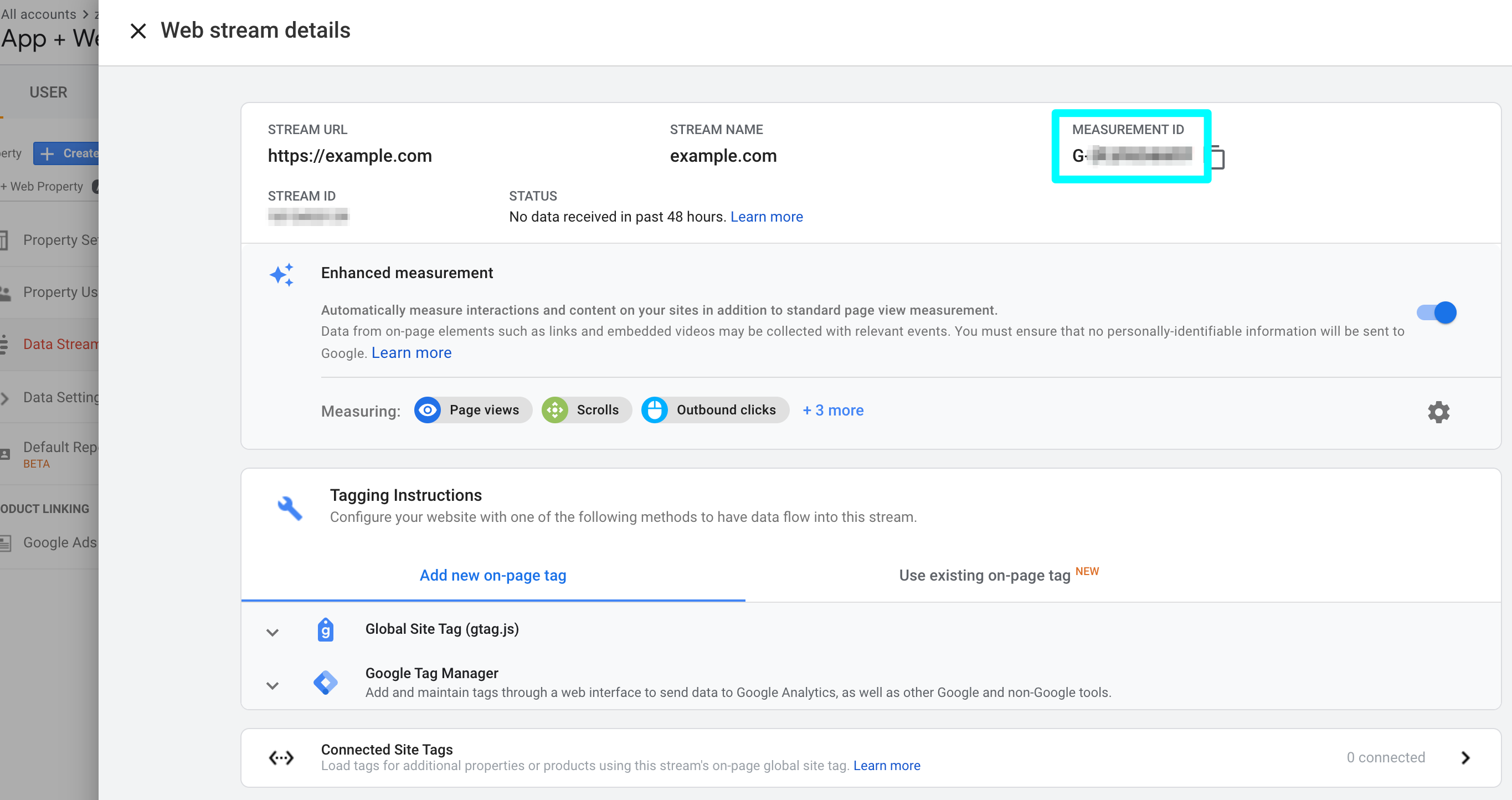Open Connected Site Tags arrow
The width and height of the screenshot is (1512, 800).
1465,758
